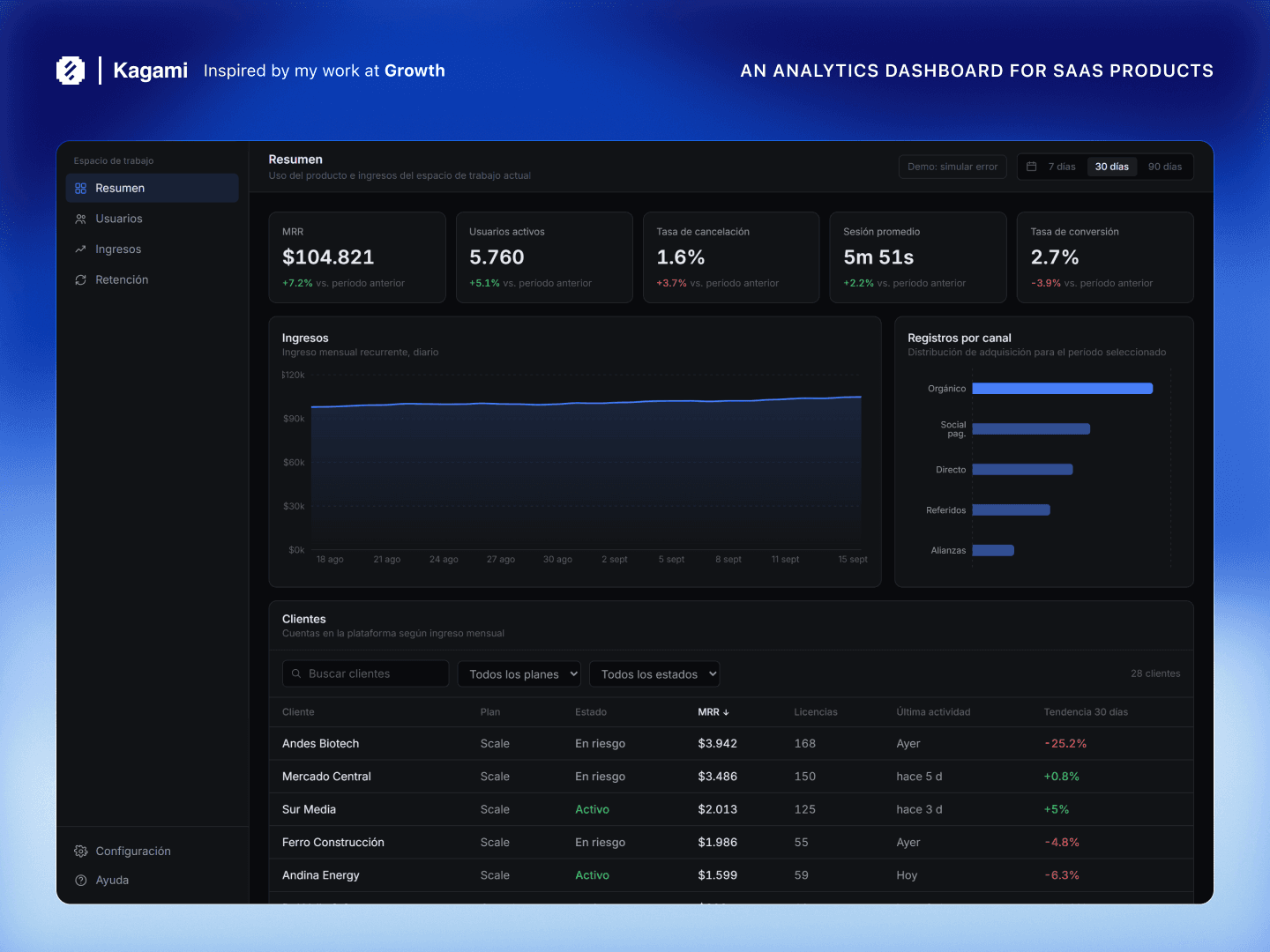Sort by the MRR column header arrow
Viewport: 1270px width, 952px height.
726,712
